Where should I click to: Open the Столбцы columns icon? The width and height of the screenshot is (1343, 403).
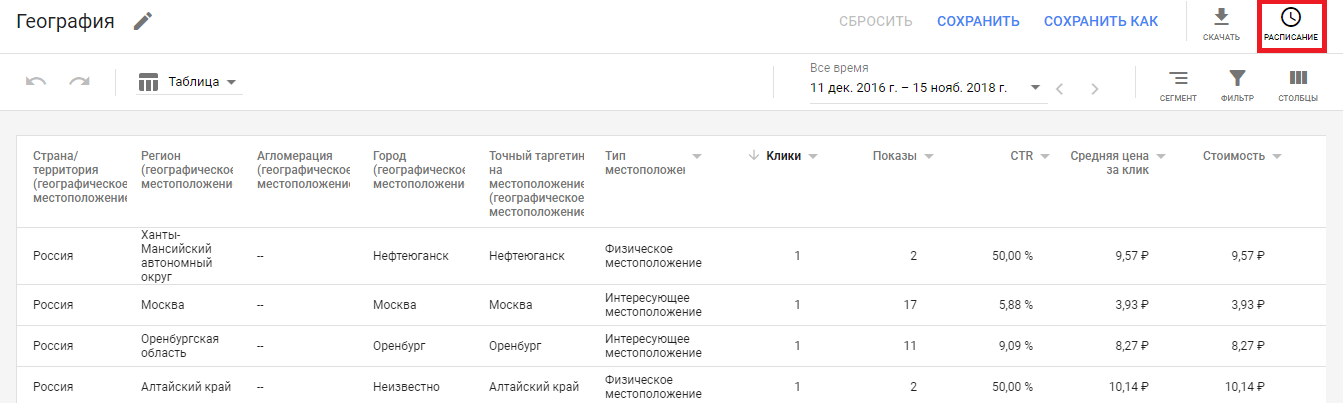1297,78
